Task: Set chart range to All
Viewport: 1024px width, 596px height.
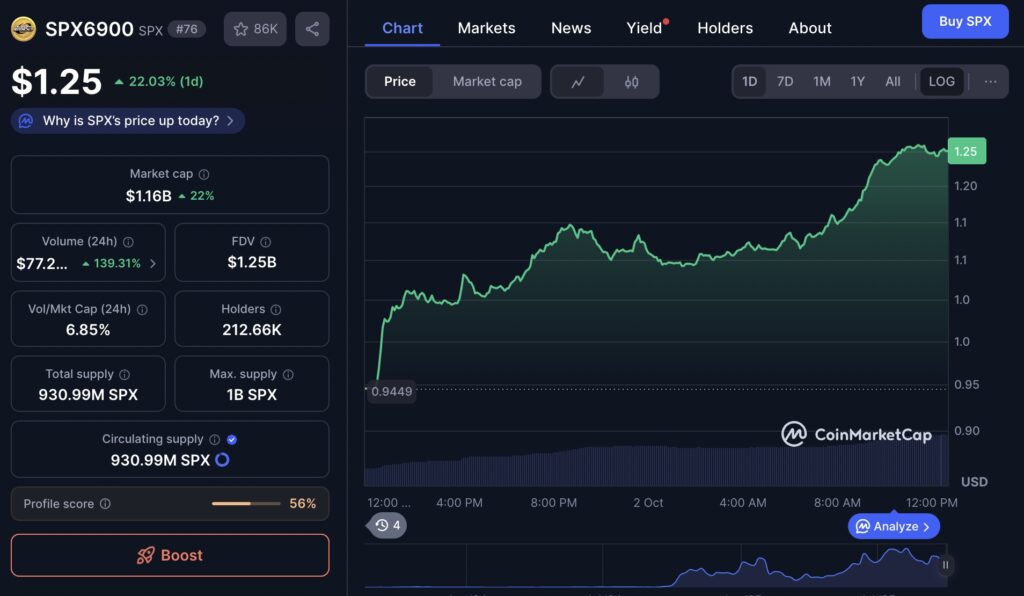Action: pos(893,82)
